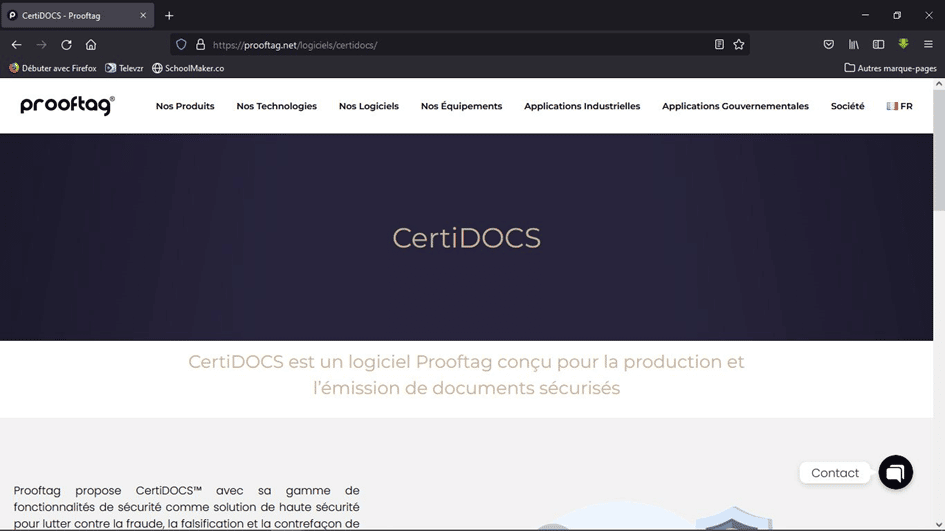Open the FR language selector

coord(900,106)
